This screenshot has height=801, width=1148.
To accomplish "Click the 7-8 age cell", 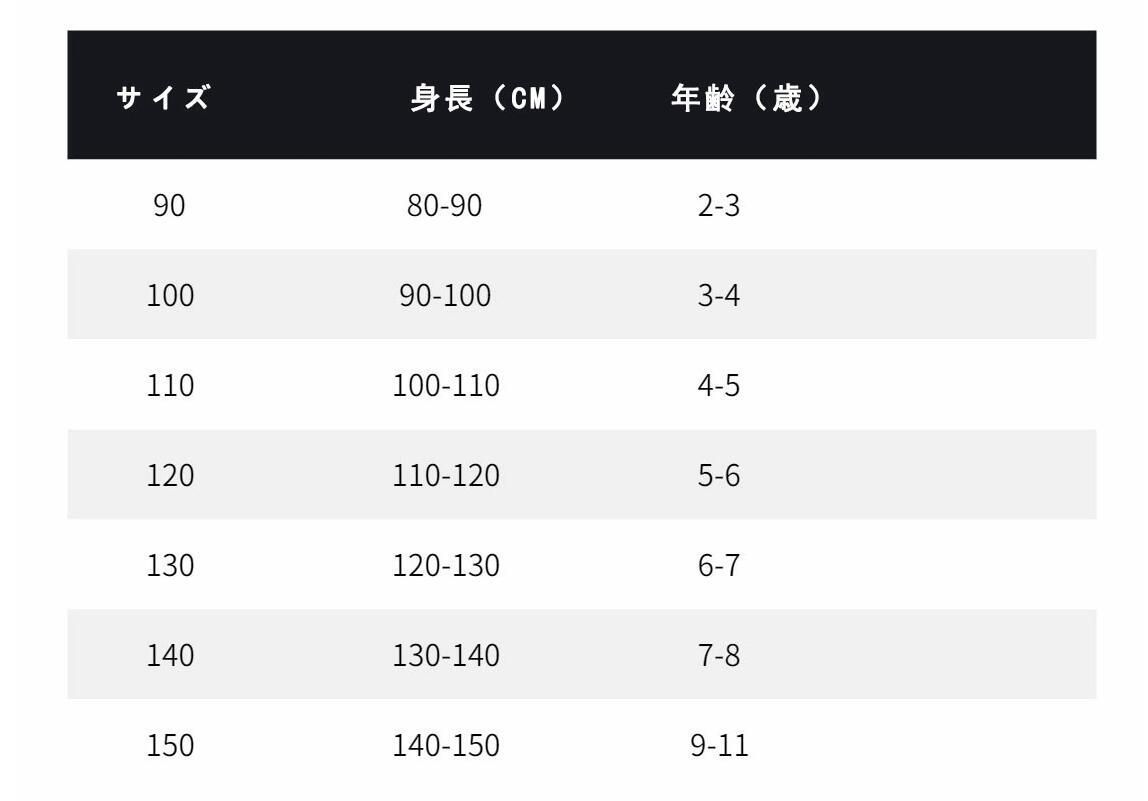I will (x=718, y=656).
